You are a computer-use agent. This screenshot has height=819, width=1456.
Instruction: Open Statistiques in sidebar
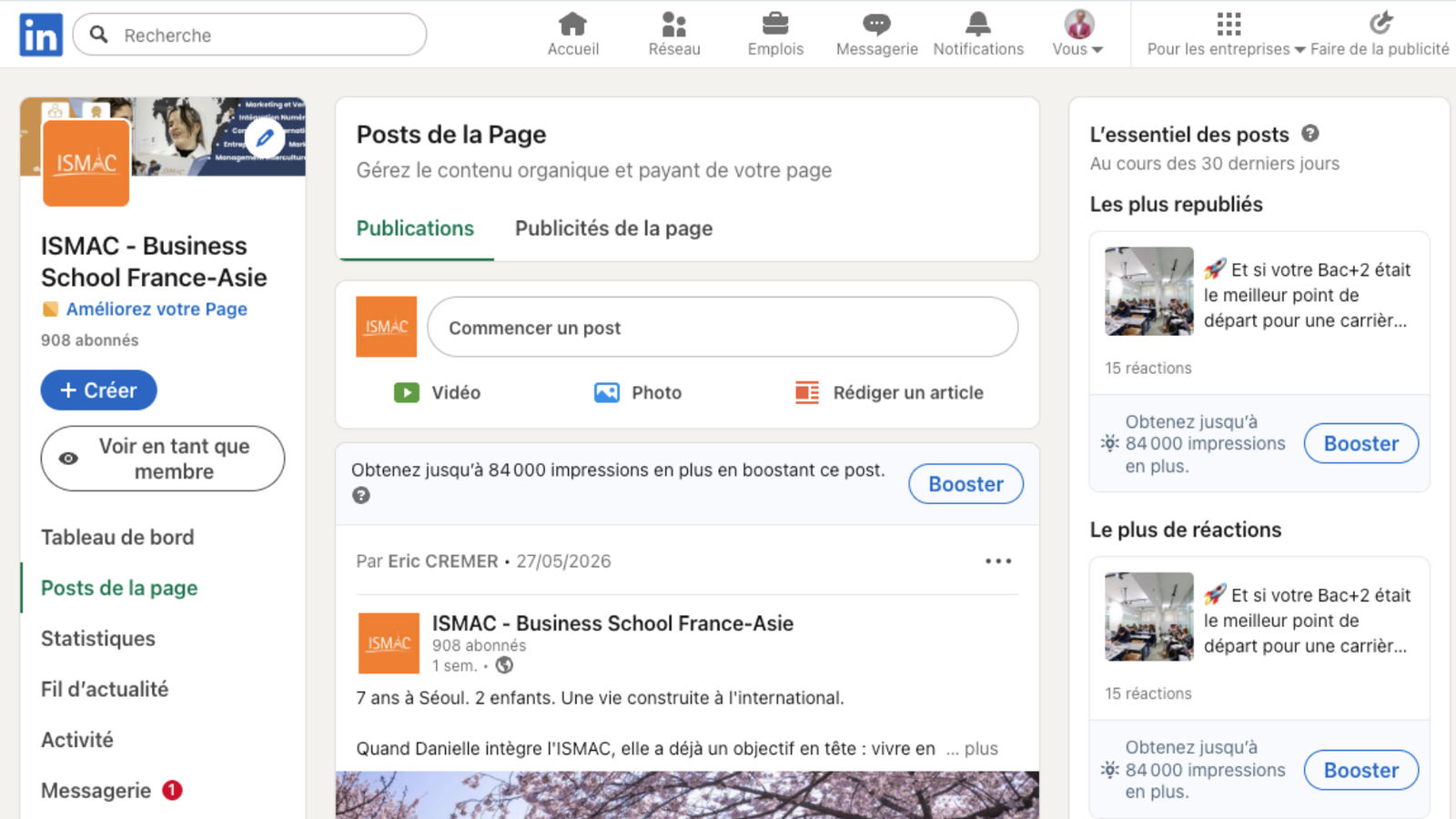pyautogui.click(x=98, y=639)
